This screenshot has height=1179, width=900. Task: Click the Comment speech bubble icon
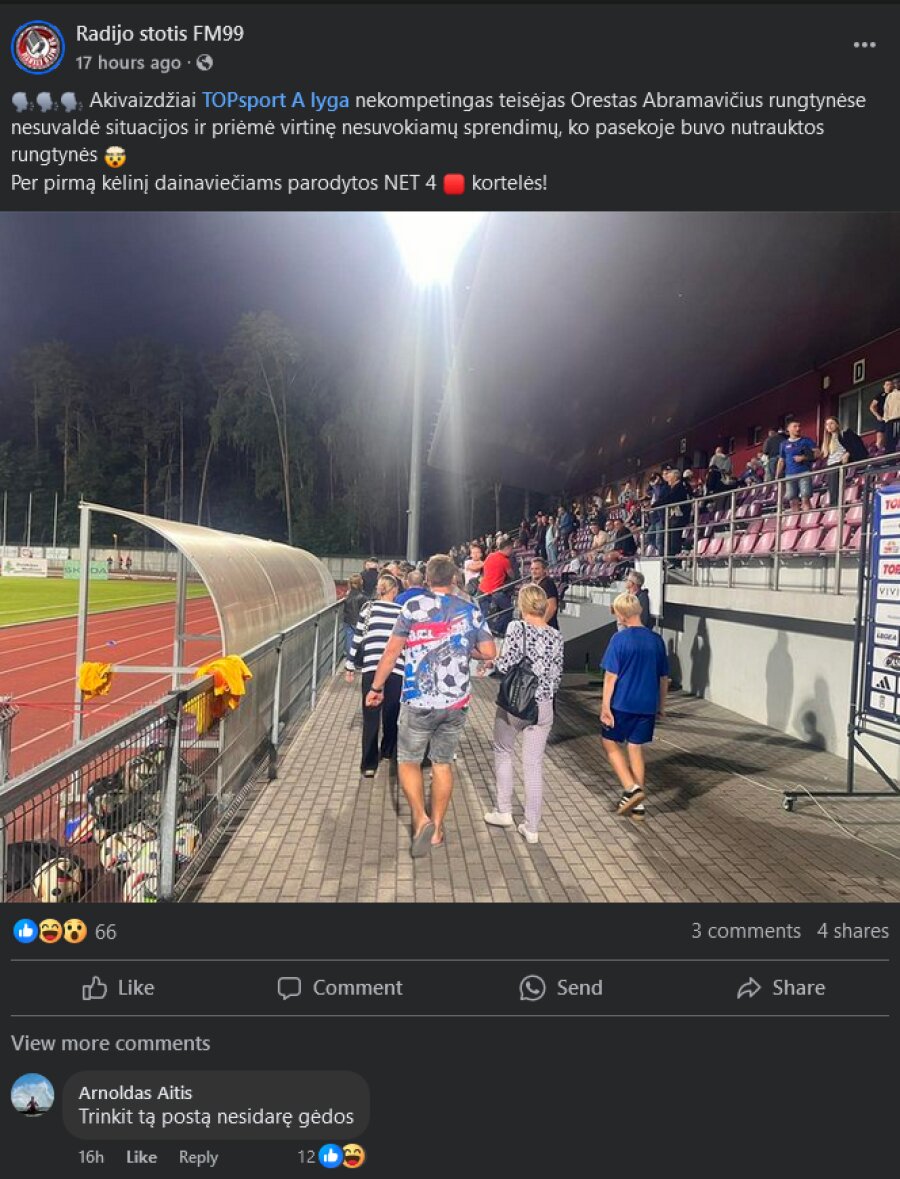pos(289,988)
